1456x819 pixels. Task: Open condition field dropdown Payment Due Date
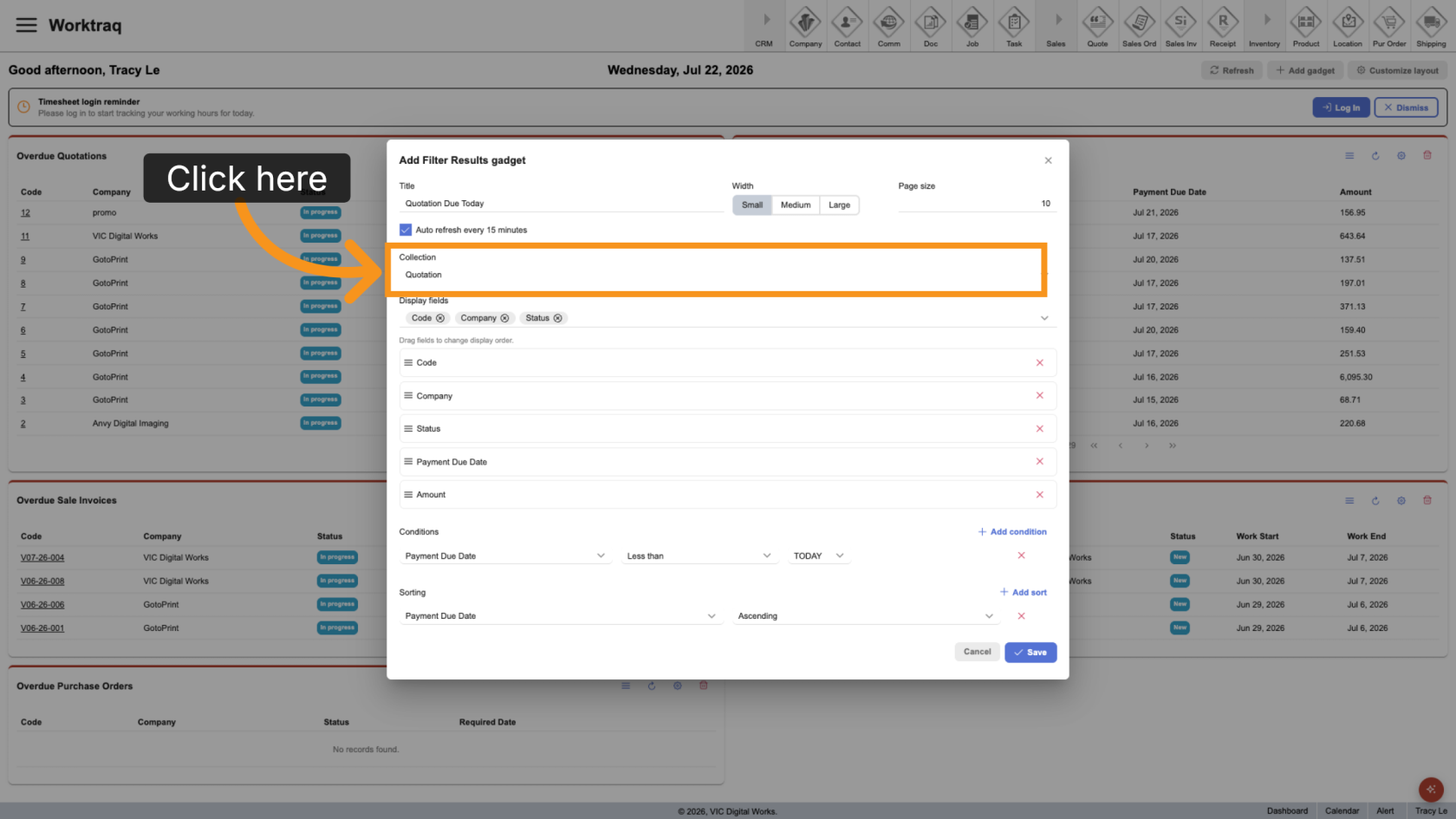pyautogui.click(x=505, y=556)
